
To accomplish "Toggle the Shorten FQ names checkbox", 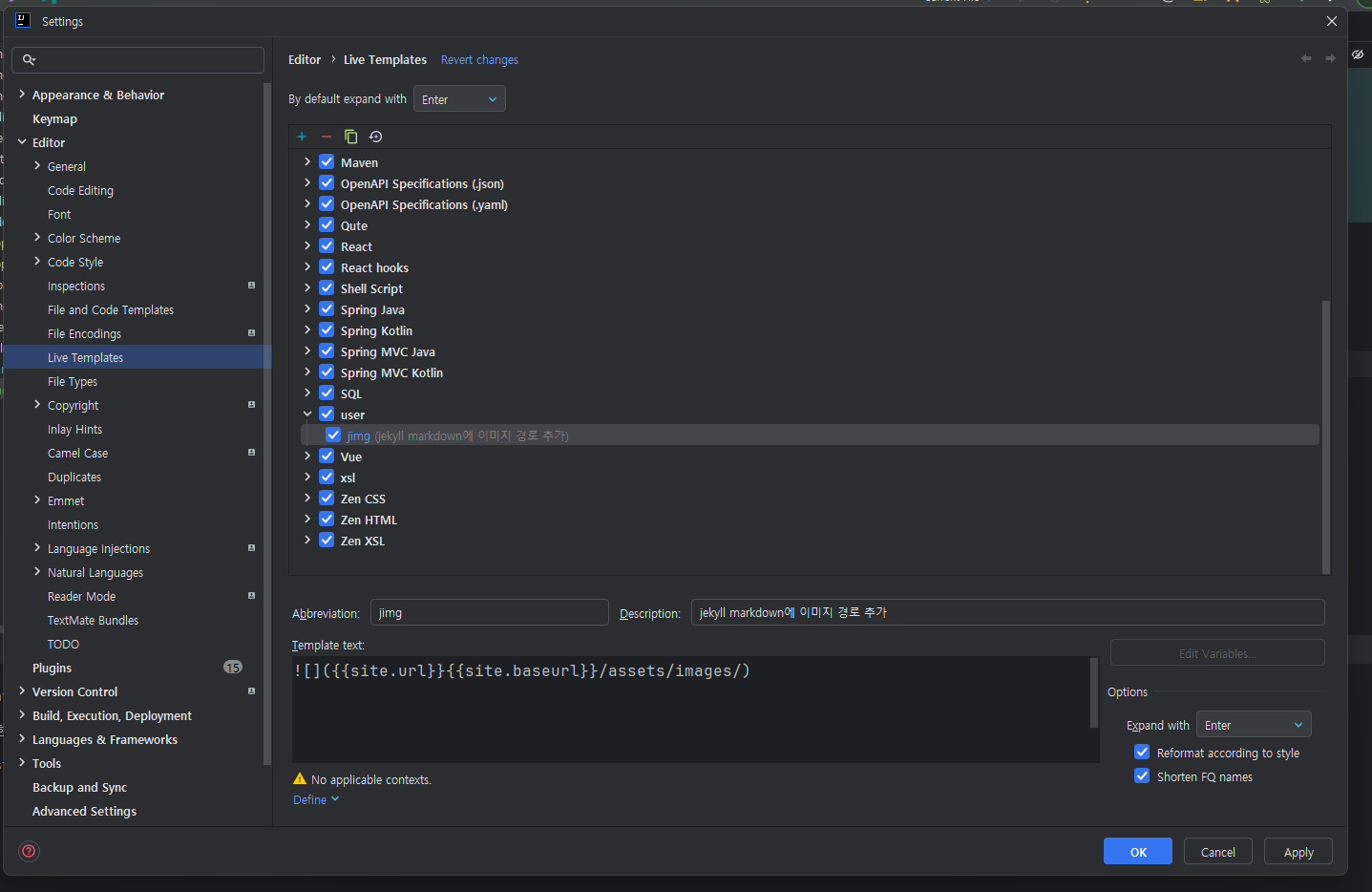I will point(1142,776).
